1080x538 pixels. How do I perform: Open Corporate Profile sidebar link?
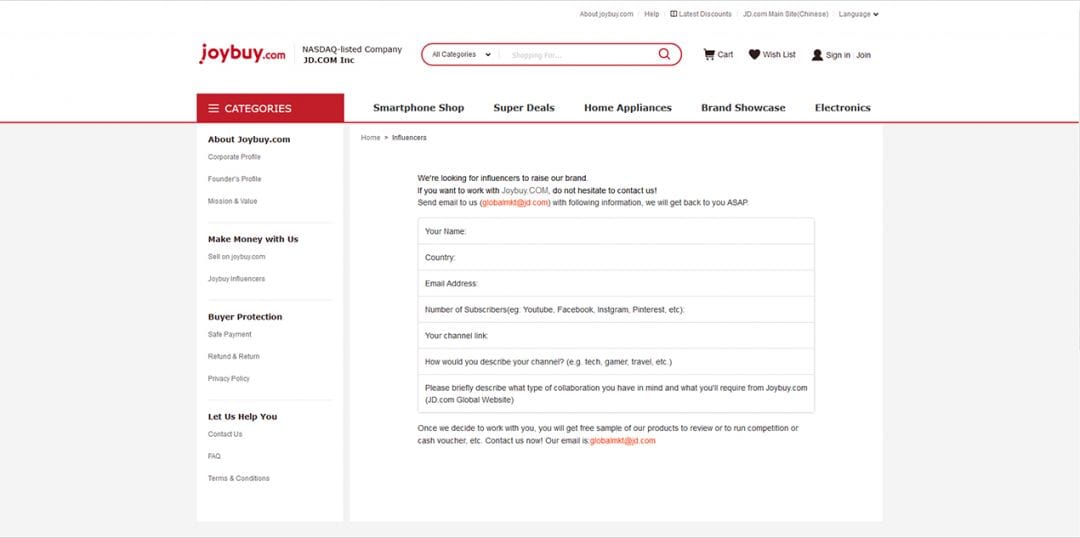(x=234, y=157)
